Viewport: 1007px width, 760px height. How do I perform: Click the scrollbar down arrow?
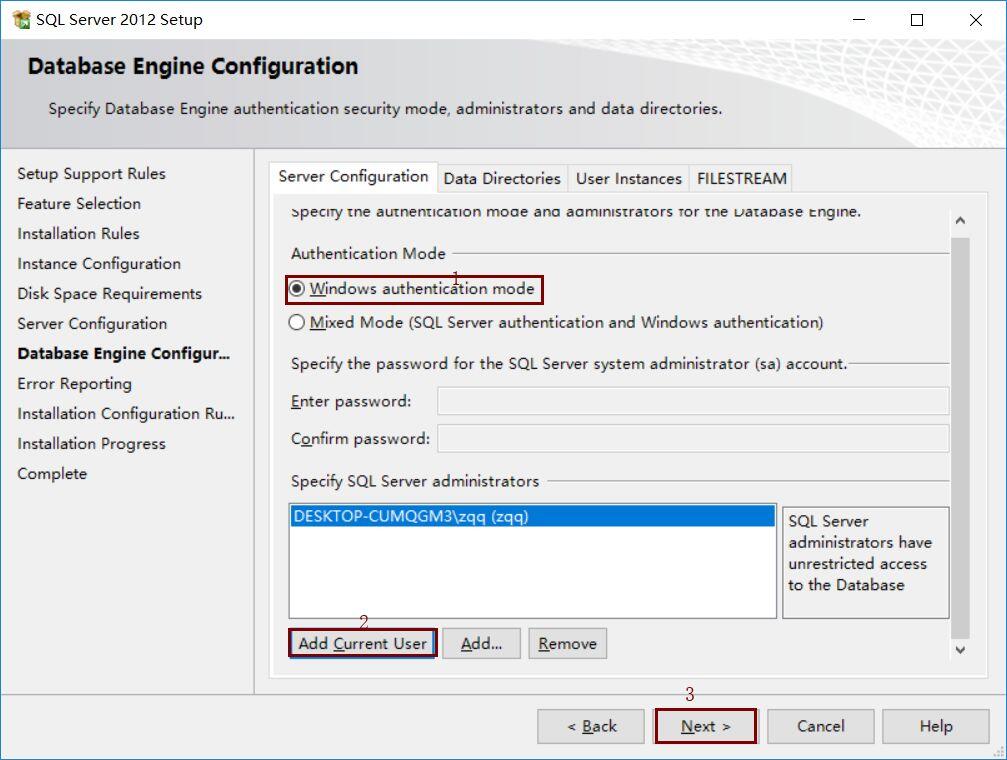[x=960, y=649]
